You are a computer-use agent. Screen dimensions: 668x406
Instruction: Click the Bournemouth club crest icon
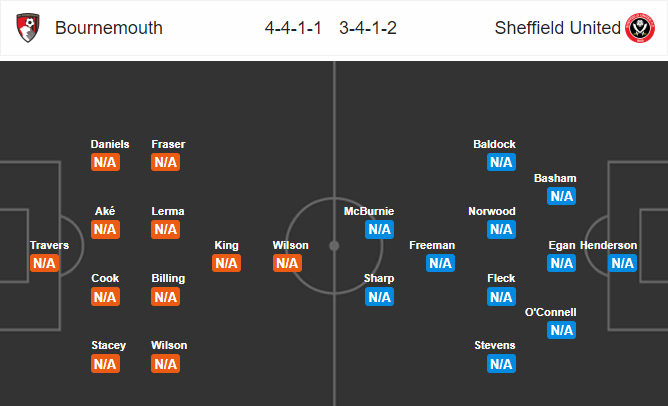[x=29, y=28]
